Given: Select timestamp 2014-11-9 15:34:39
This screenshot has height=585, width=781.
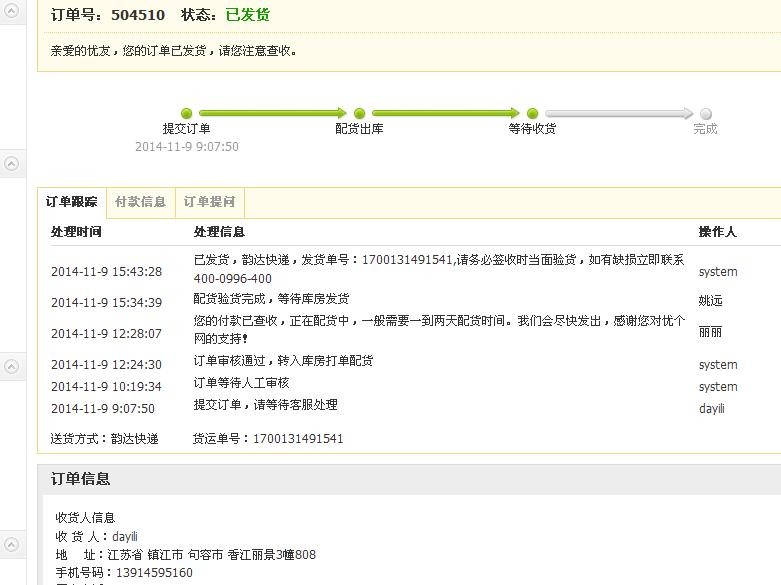Looking at the screenshot, I should point(106,302).
